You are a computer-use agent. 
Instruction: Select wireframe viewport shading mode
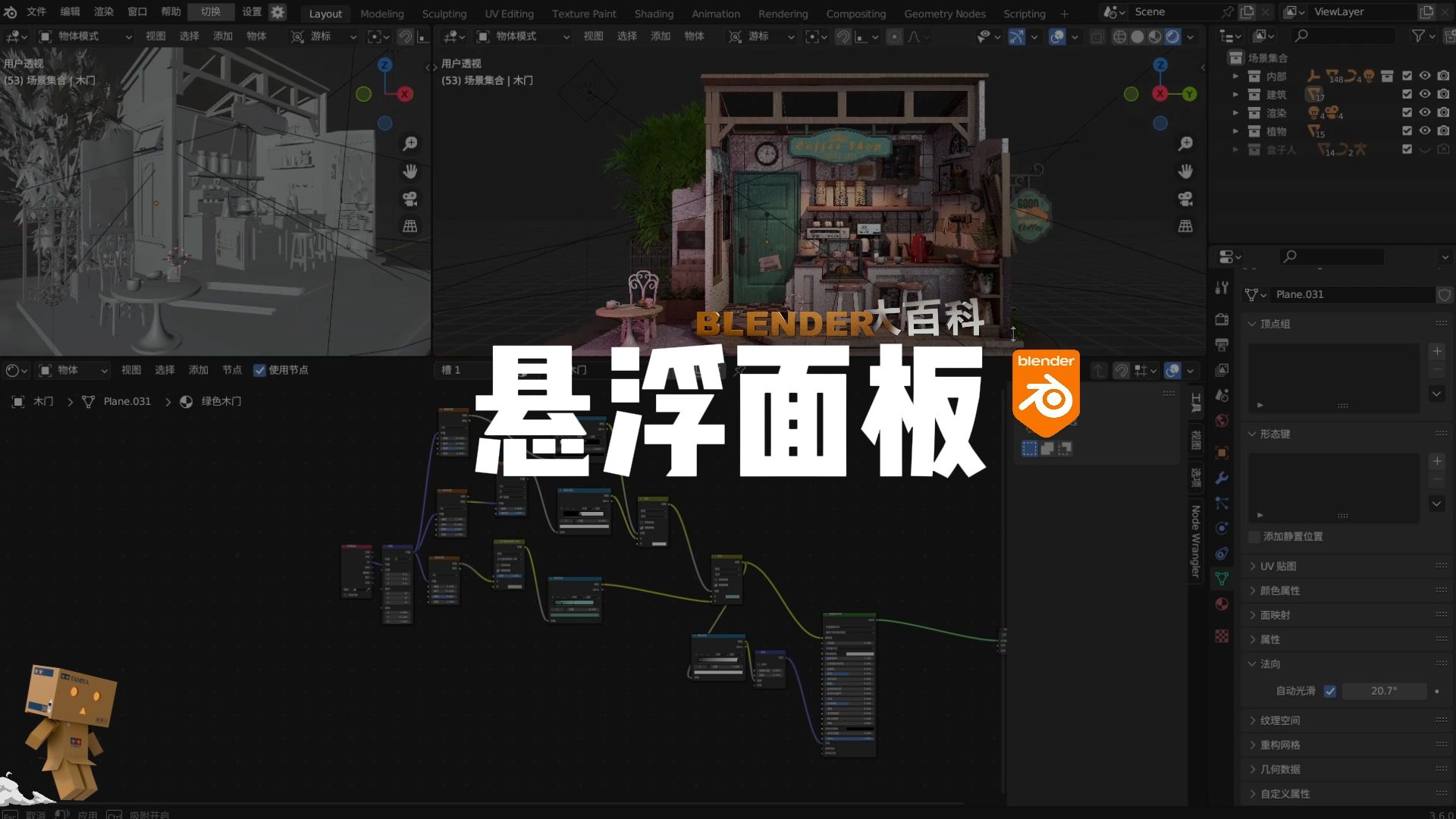[x=1119, y=36]
